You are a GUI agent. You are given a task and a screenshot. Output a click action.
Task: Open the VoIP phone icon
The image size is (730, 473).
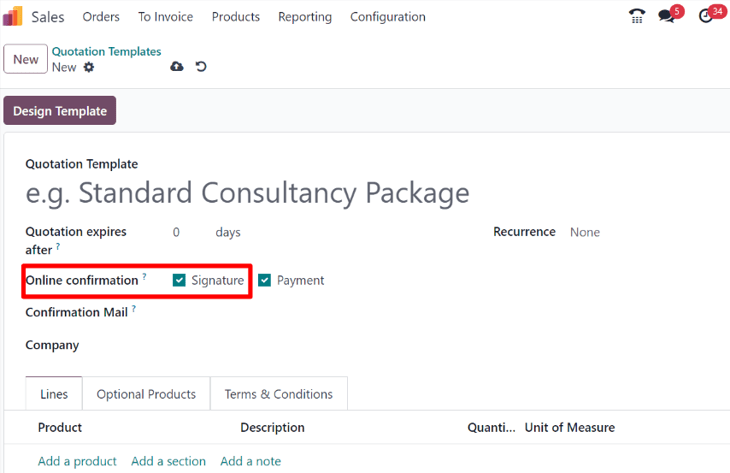coord(636,16)
